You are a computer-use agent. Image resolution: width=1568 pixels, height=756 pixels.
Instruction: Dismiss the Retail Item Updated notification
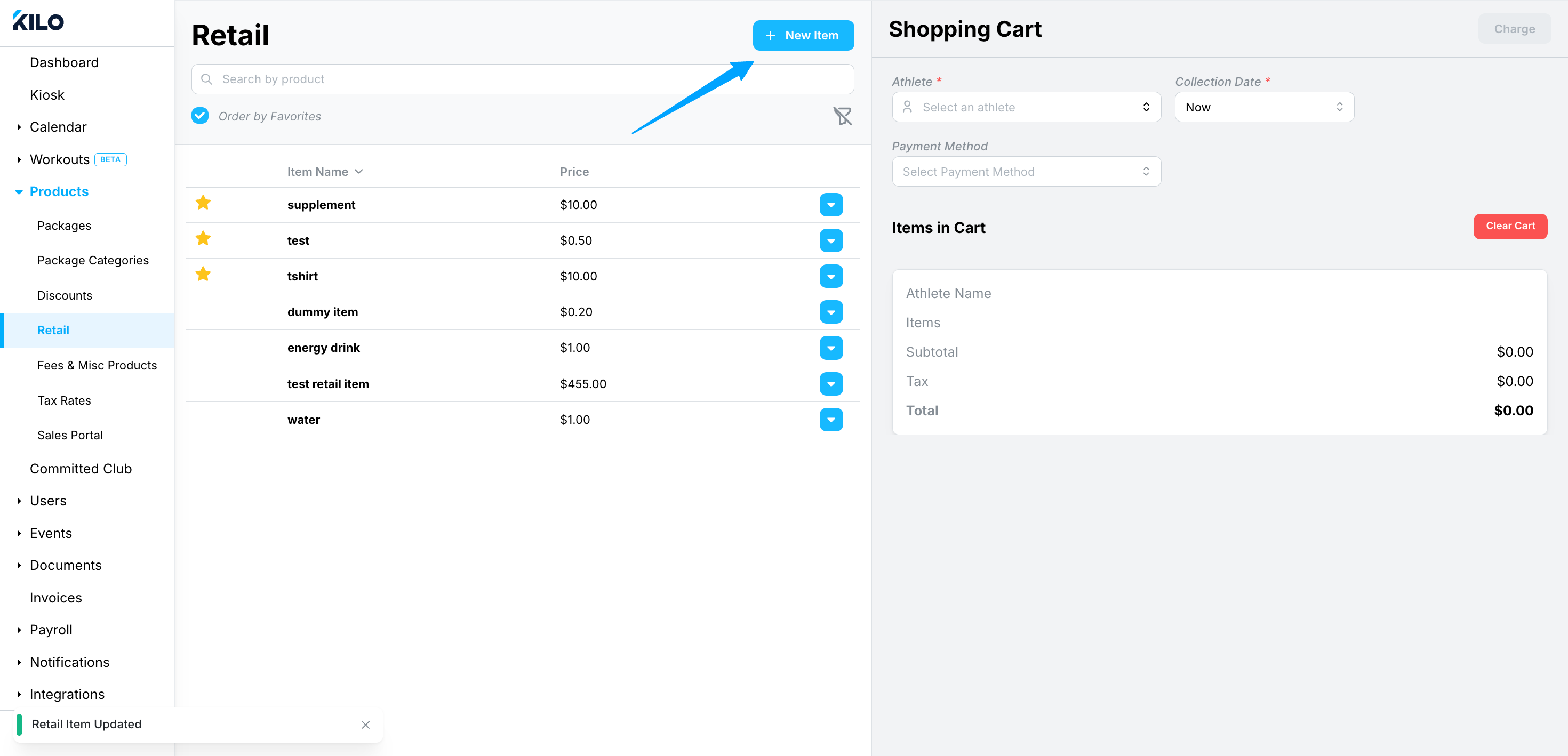click(x=365, y=725)
